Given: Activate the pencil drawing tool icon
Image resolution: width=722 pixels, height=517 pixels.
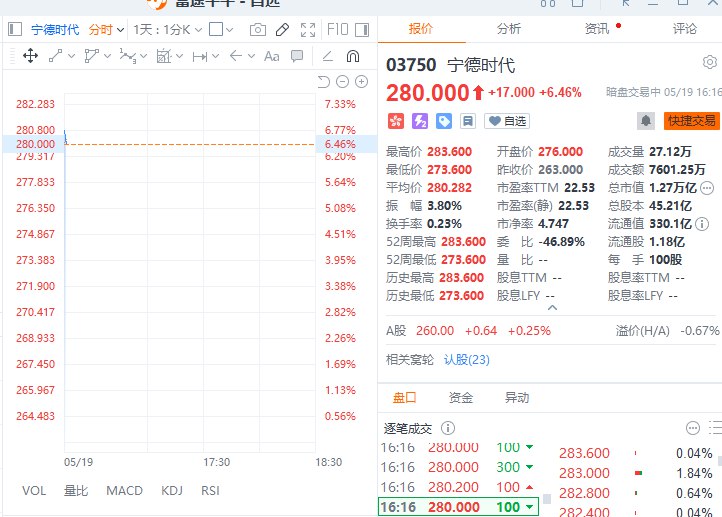Looking at the screenshot, I should (282, 30).
